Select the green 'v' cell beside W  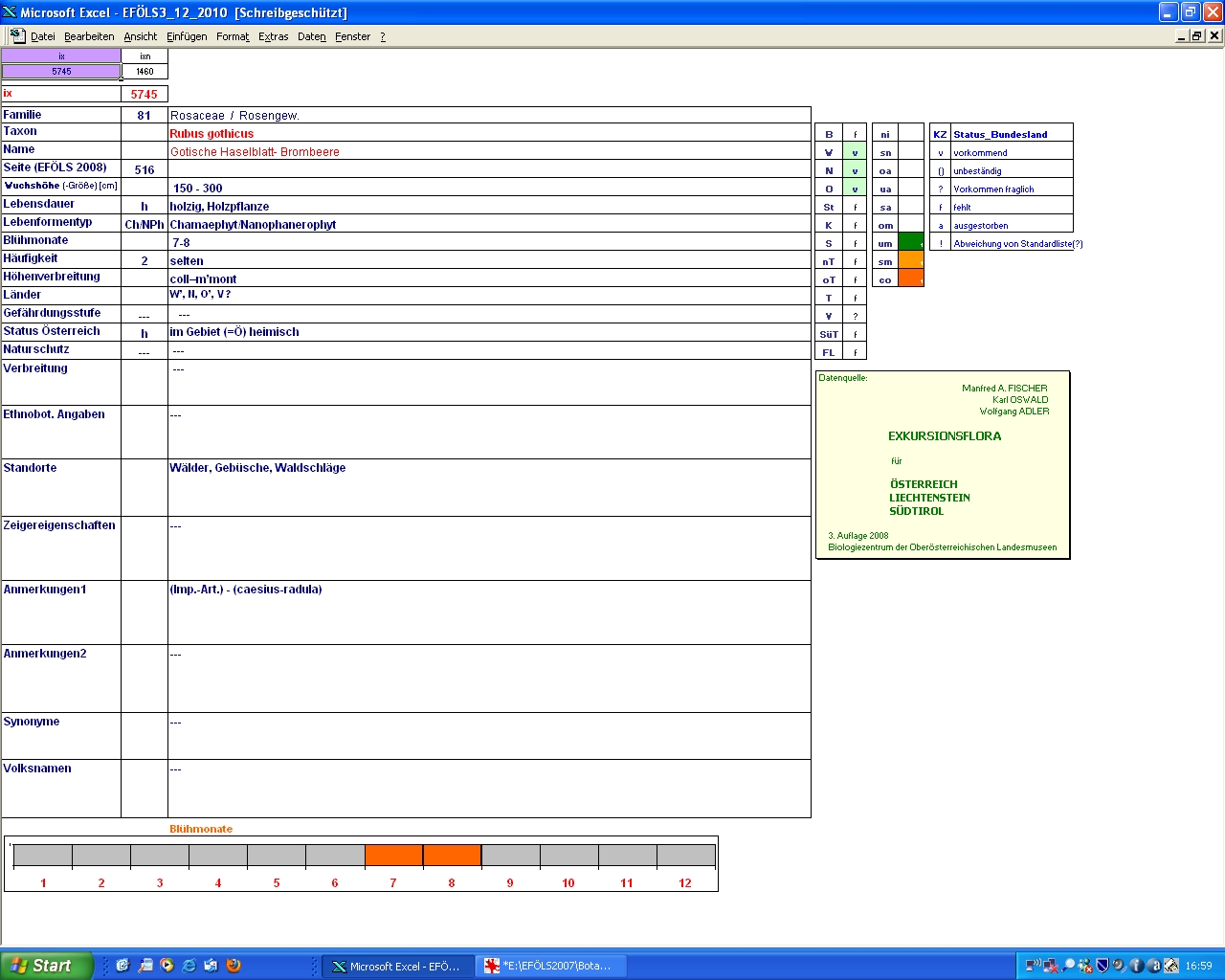(855, 152)
